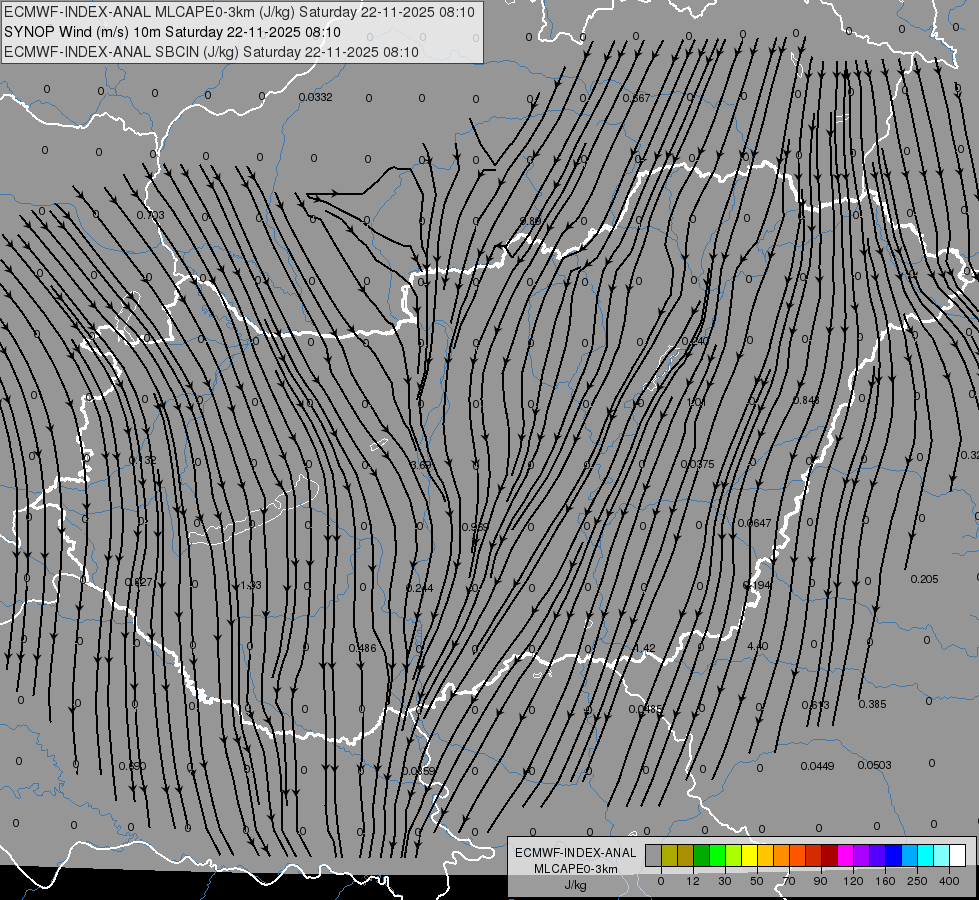Click the pure yellow legend swatch
Image resolution: width=979 pixels, height=900 pixels.
point(749,855)
